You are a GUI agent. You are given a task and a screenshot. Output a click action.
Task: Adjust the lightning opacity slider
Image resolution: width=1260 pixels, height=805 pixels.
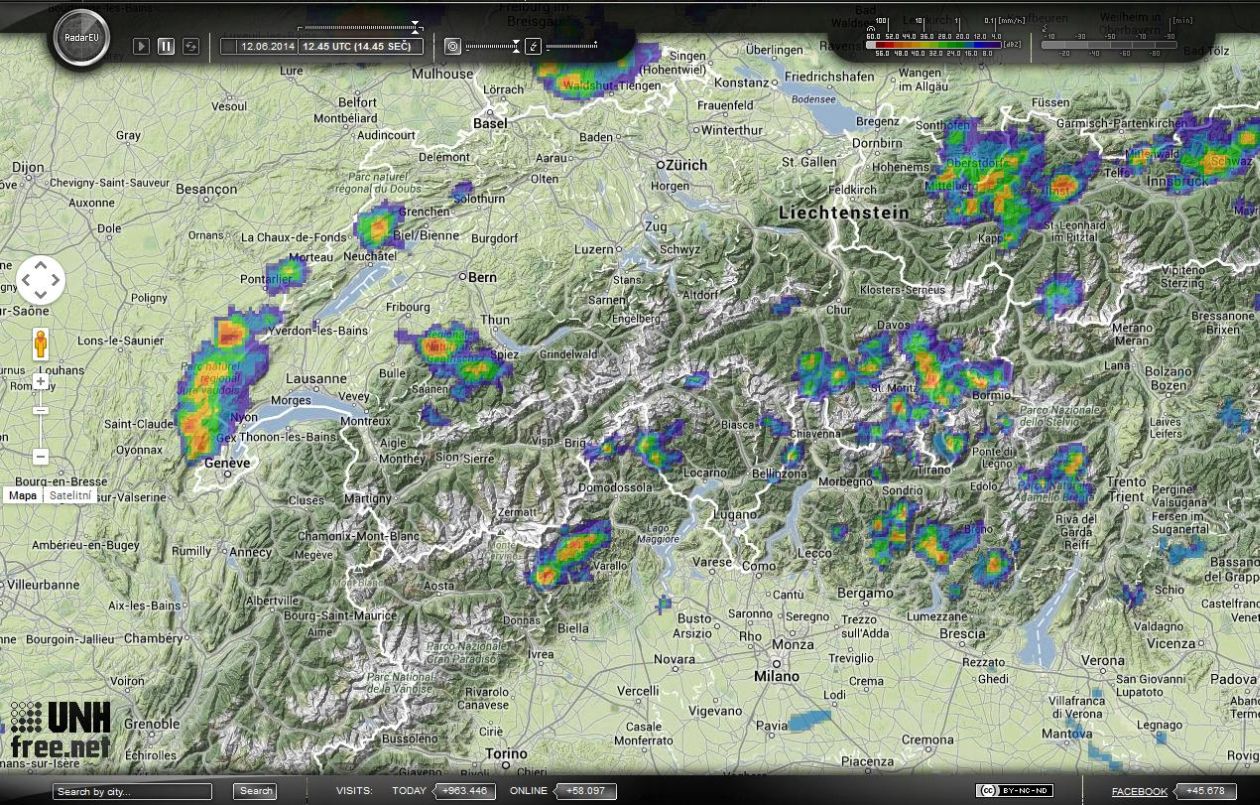tap(572, 46)
